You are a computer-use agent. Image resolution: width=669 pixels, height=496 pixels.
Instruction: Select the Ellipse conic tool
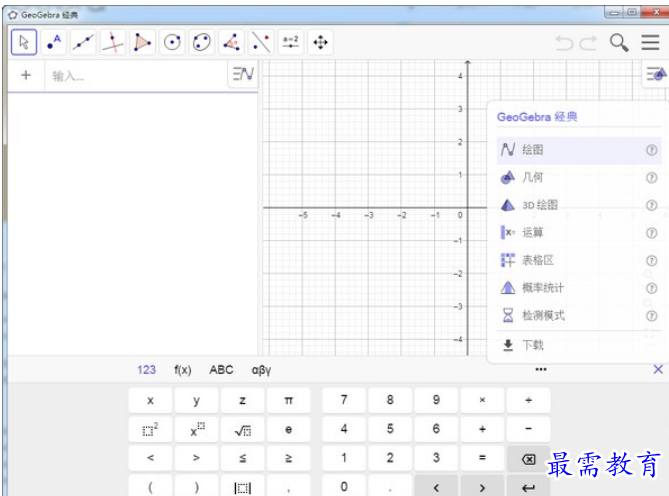tap(201, 42)
